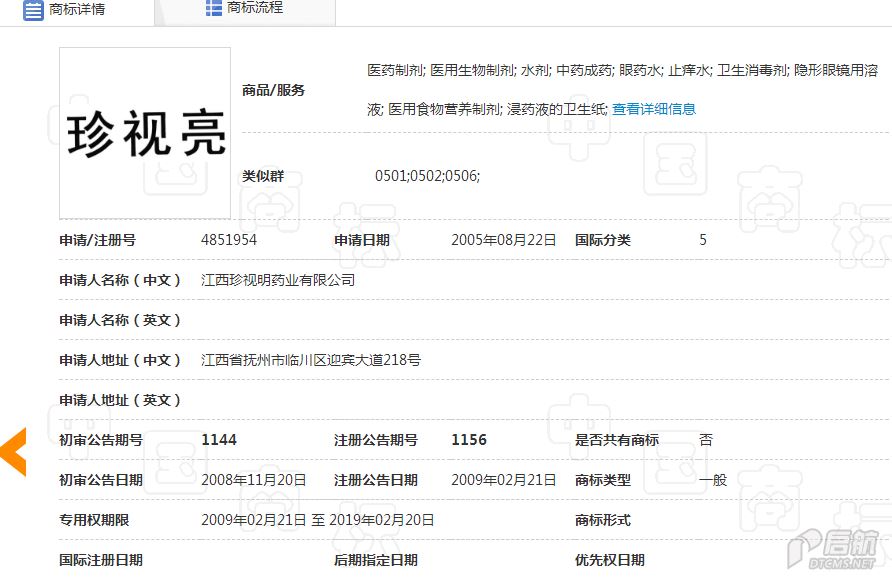Viewport: 892px width, 578px height.
Task: Click the 初审公告期号 label
Action: coord(101,440)
